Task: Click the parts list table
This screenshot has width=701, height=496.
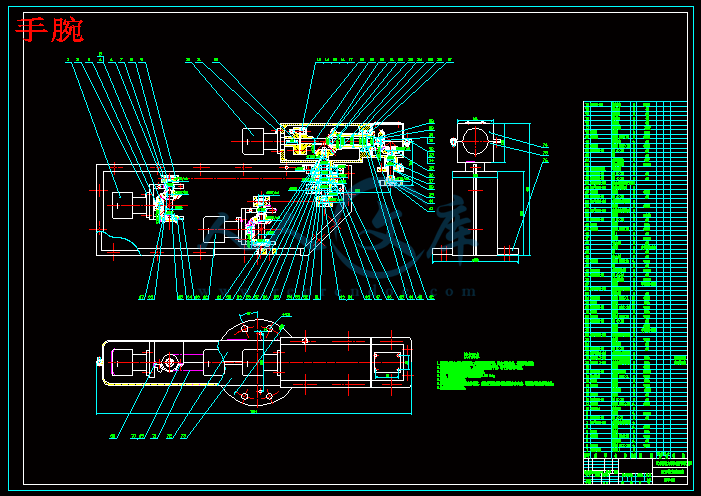Action: [635, 279]
